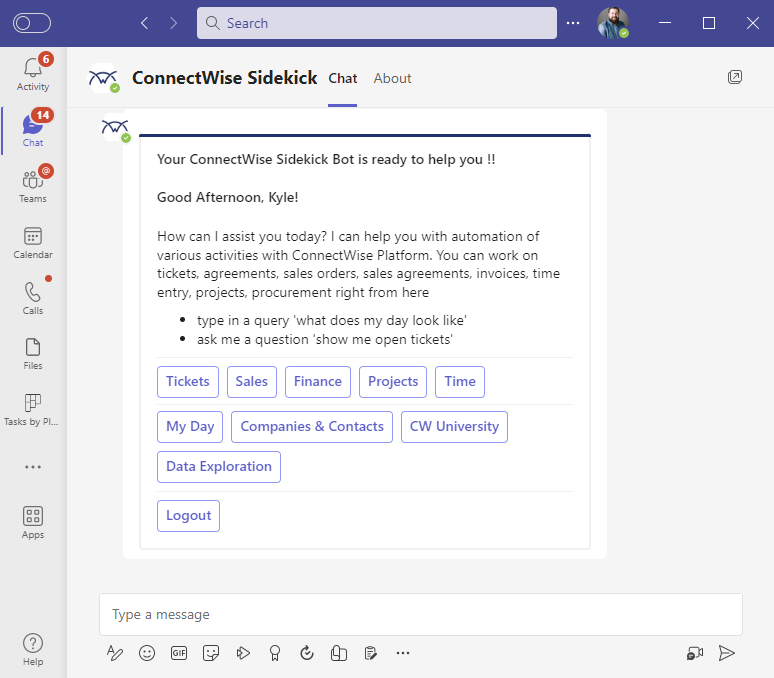Maximize the Teams window

point(709,23)
